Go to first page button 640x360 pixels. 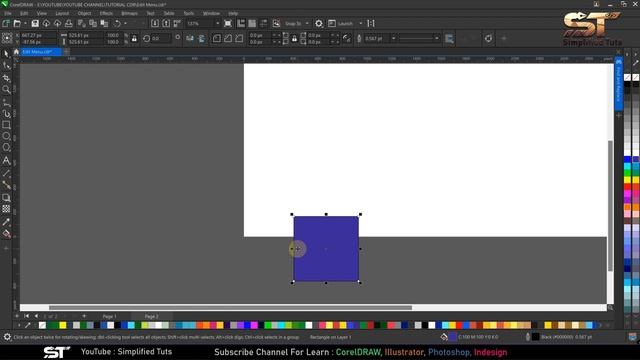coord(27,316)
